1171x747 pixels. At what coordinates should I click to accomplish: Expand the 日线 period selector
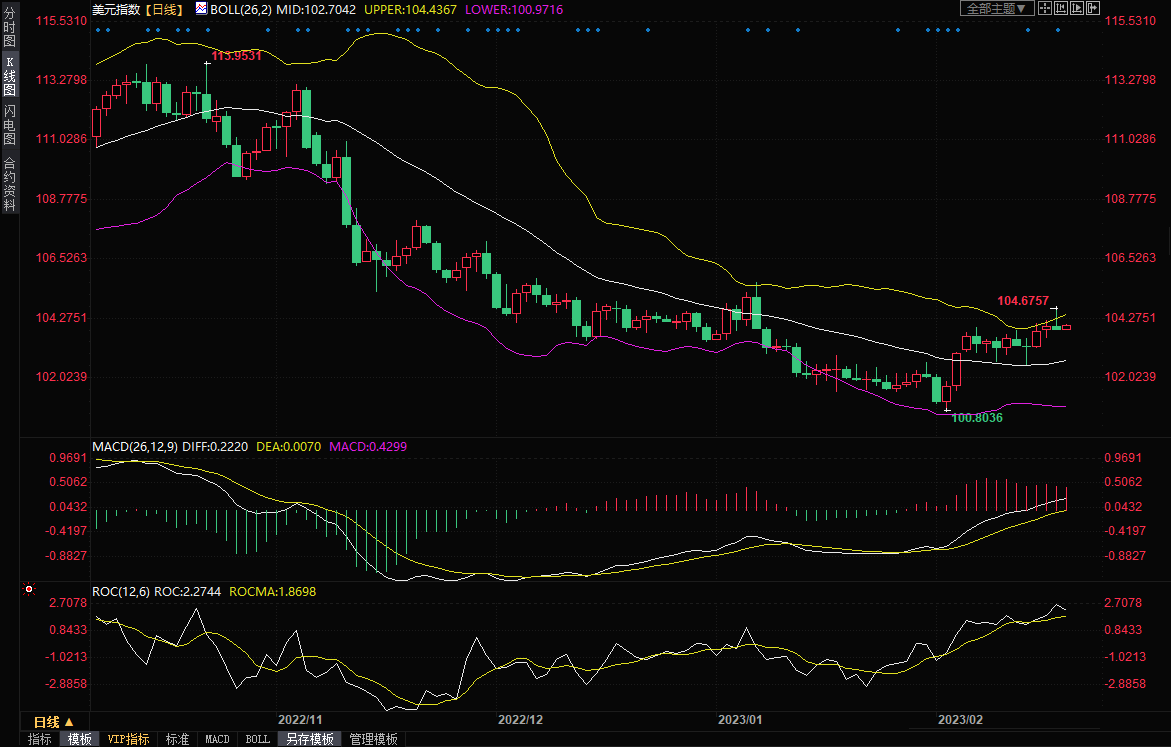(54, 721)
